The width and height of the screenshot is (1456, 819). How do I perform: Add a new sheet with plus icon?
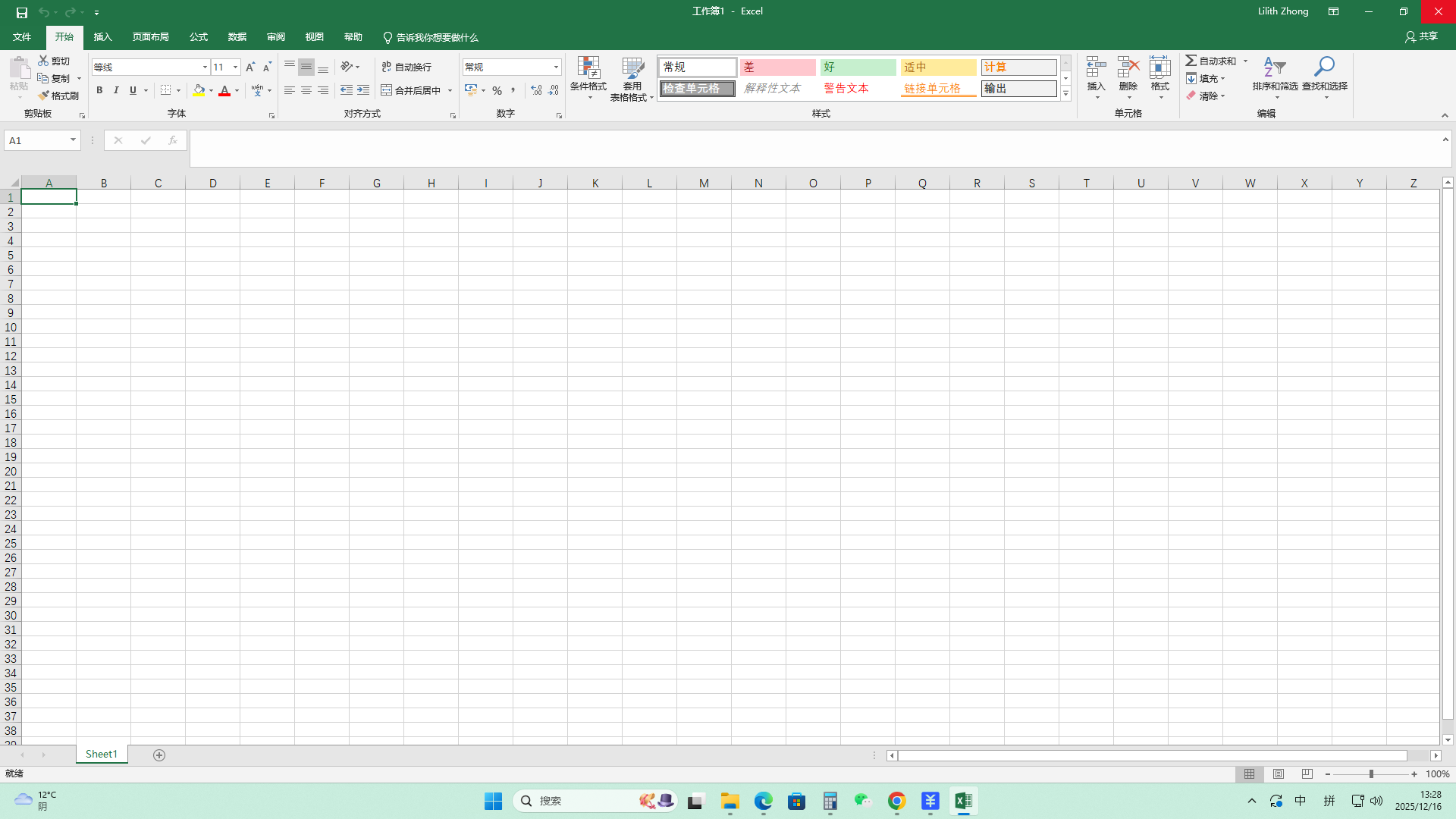pyautogui.click(x=159, y=755)
